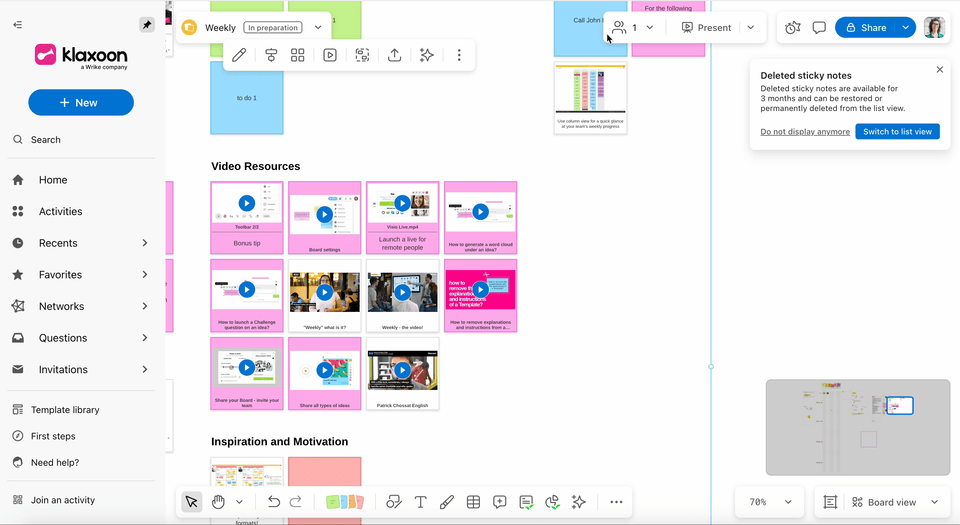Open the Weekly board title dropdown
This screenshot has height=525, width=960.
tap(318, 28)
